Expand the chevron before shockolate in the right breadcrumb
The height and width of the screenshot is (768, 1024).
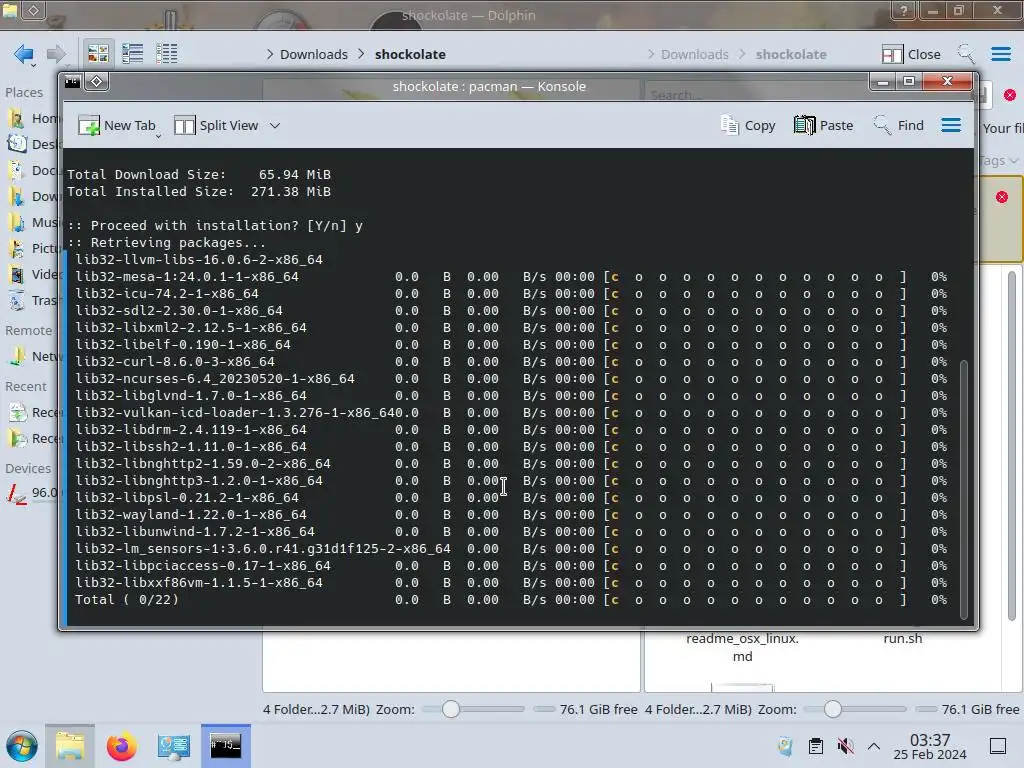[742, 54]
